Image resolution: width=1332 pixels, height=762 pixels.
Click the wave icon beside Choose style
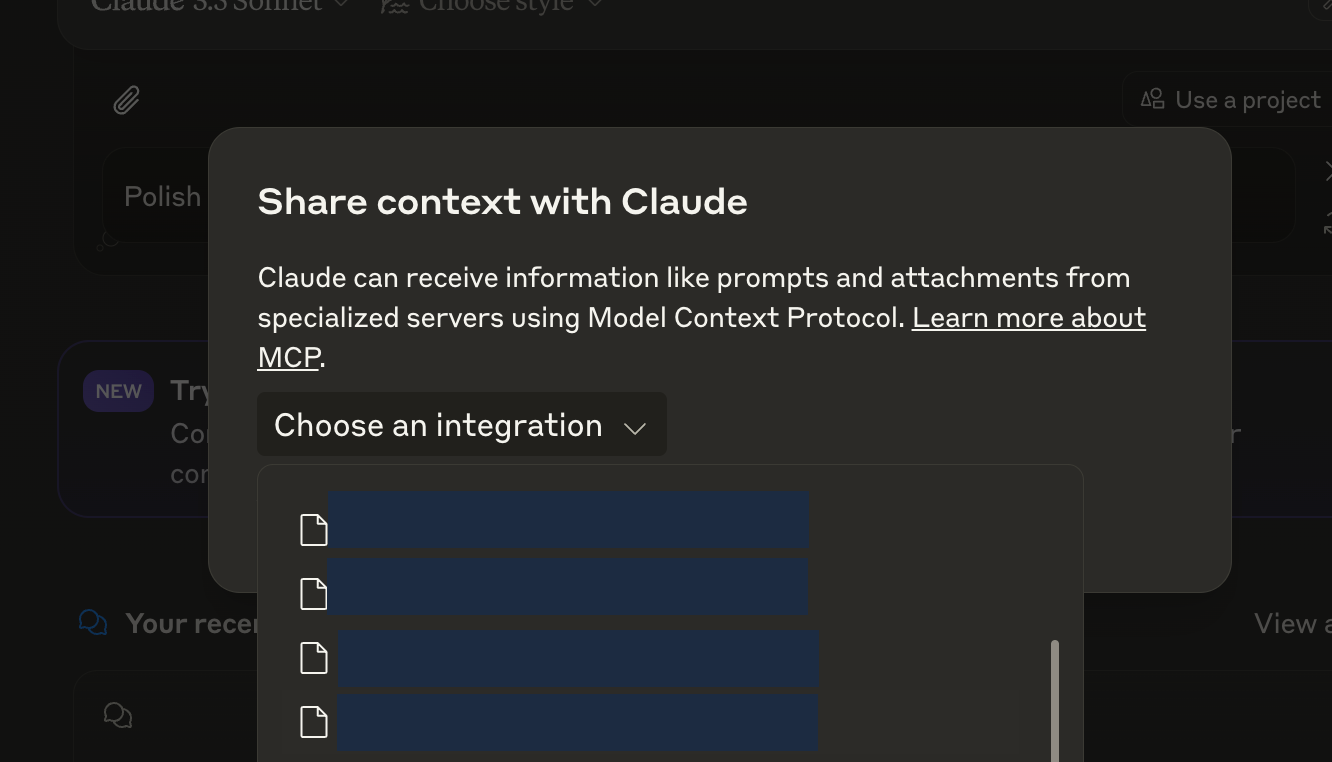[x=395, y=6]
